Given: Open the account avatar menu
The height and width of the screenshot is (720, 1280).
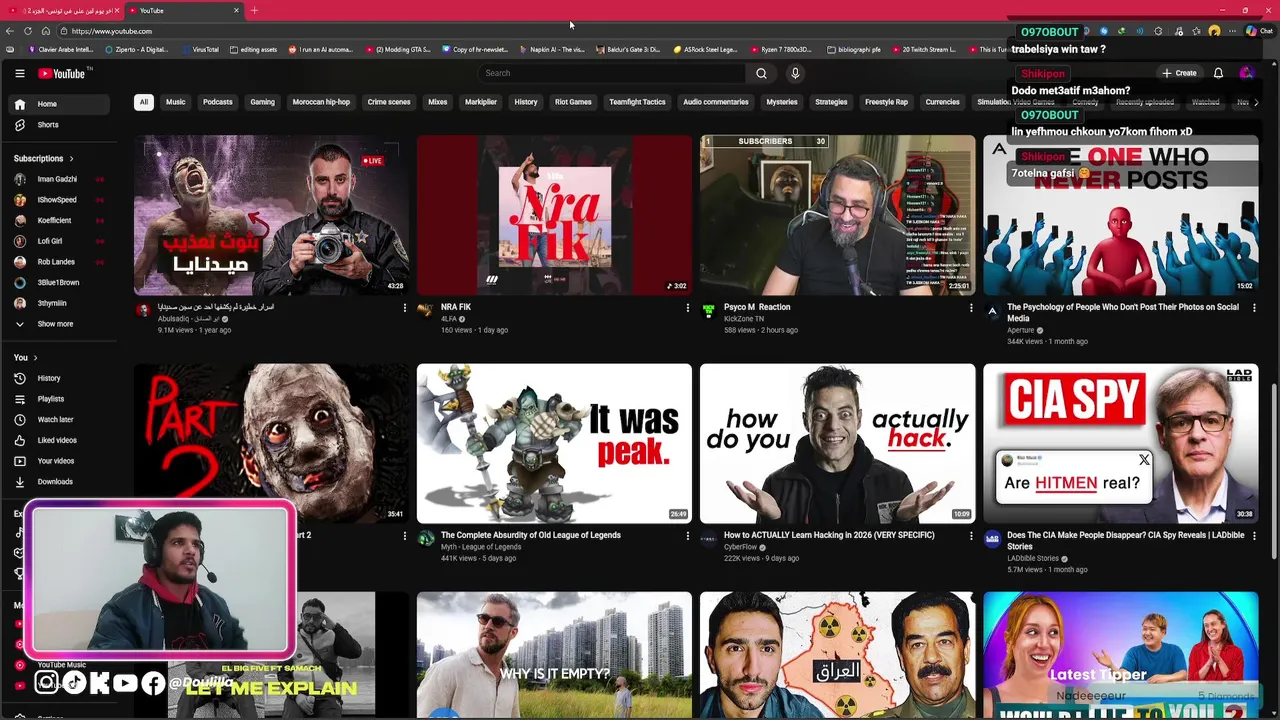Looking at the screenshot, I should pyautogui.click(x=1246, y=73).
